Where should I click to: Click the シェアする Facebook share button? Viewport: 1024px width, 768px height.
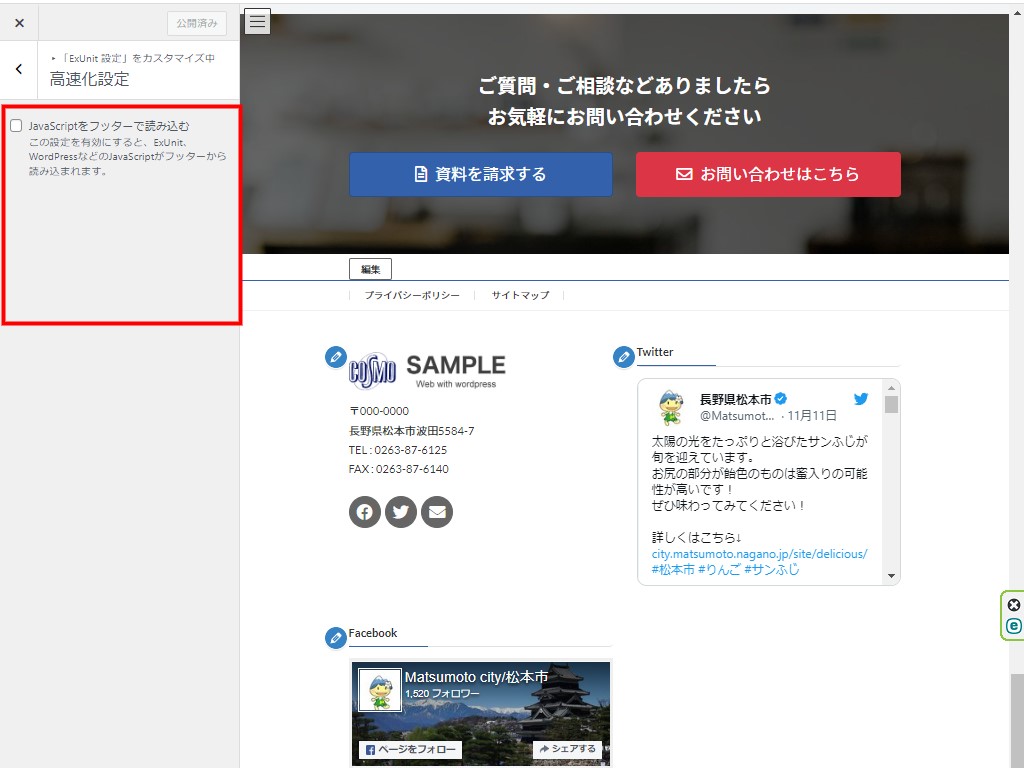(x=567, y=749)
